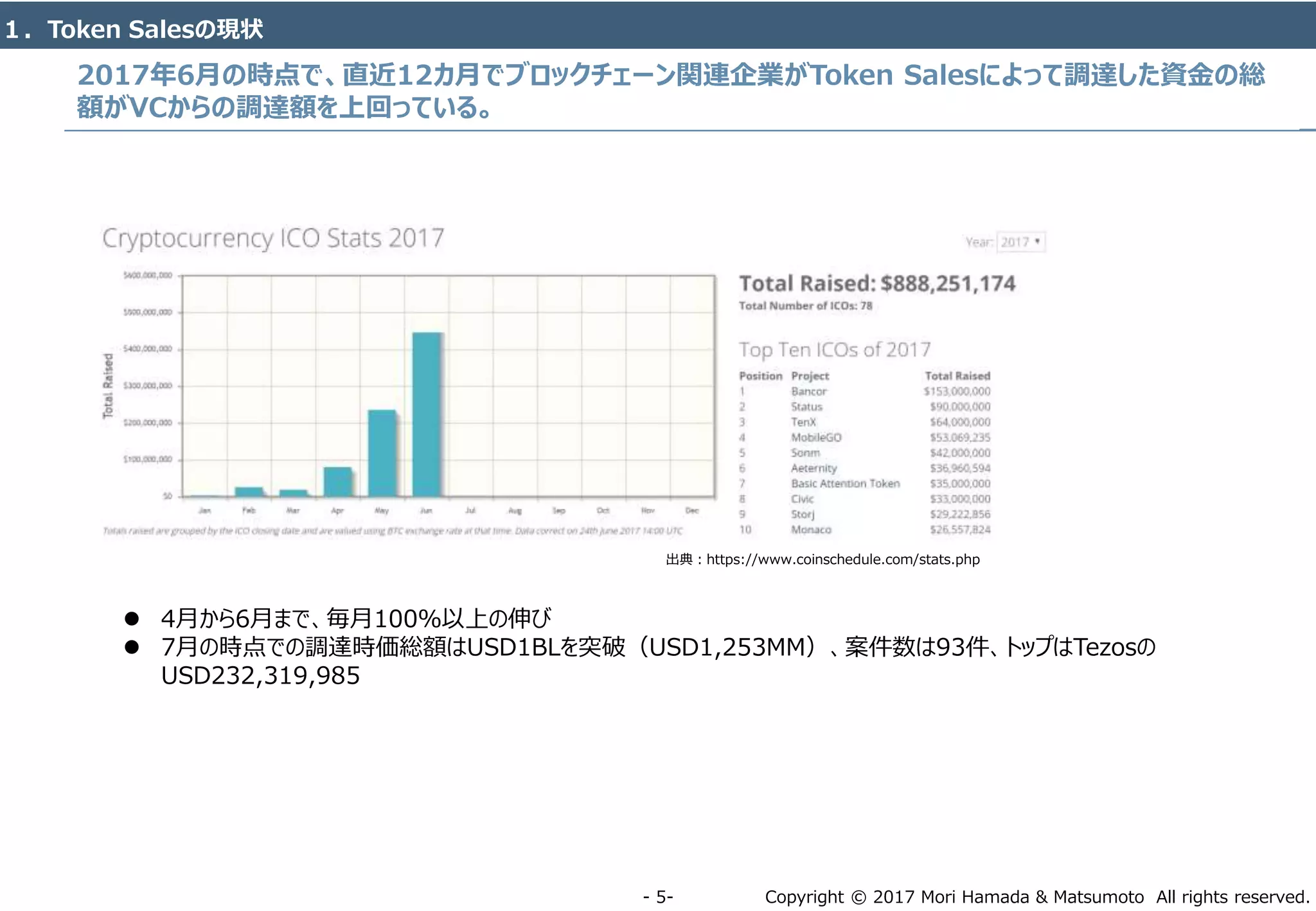Click the $400,000,000 y-axis tick label
The width and height of the screenshot is (1316, 911).
click(148, 349)
